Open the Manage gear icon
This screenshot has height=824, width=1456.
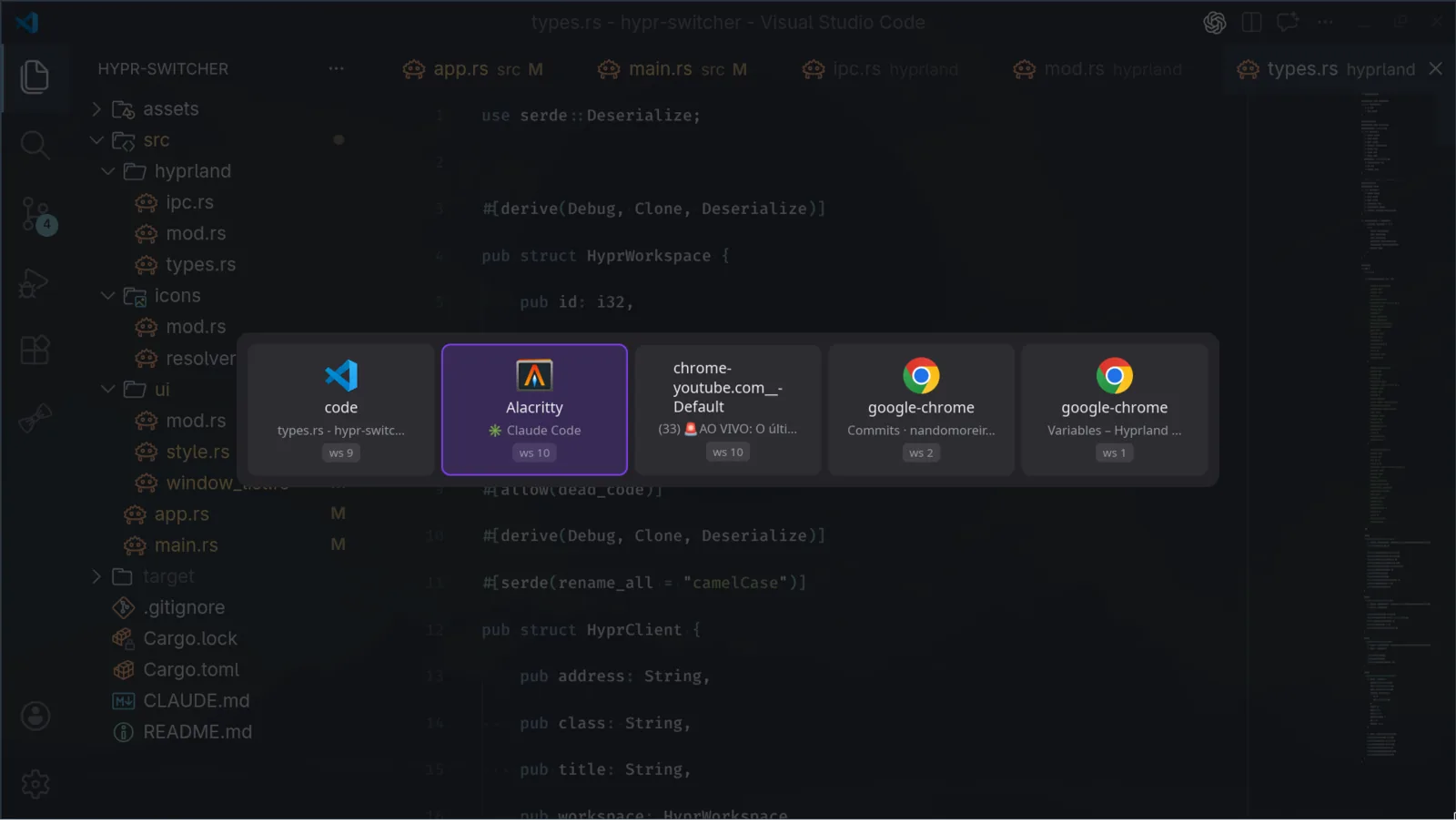[35, 784]
